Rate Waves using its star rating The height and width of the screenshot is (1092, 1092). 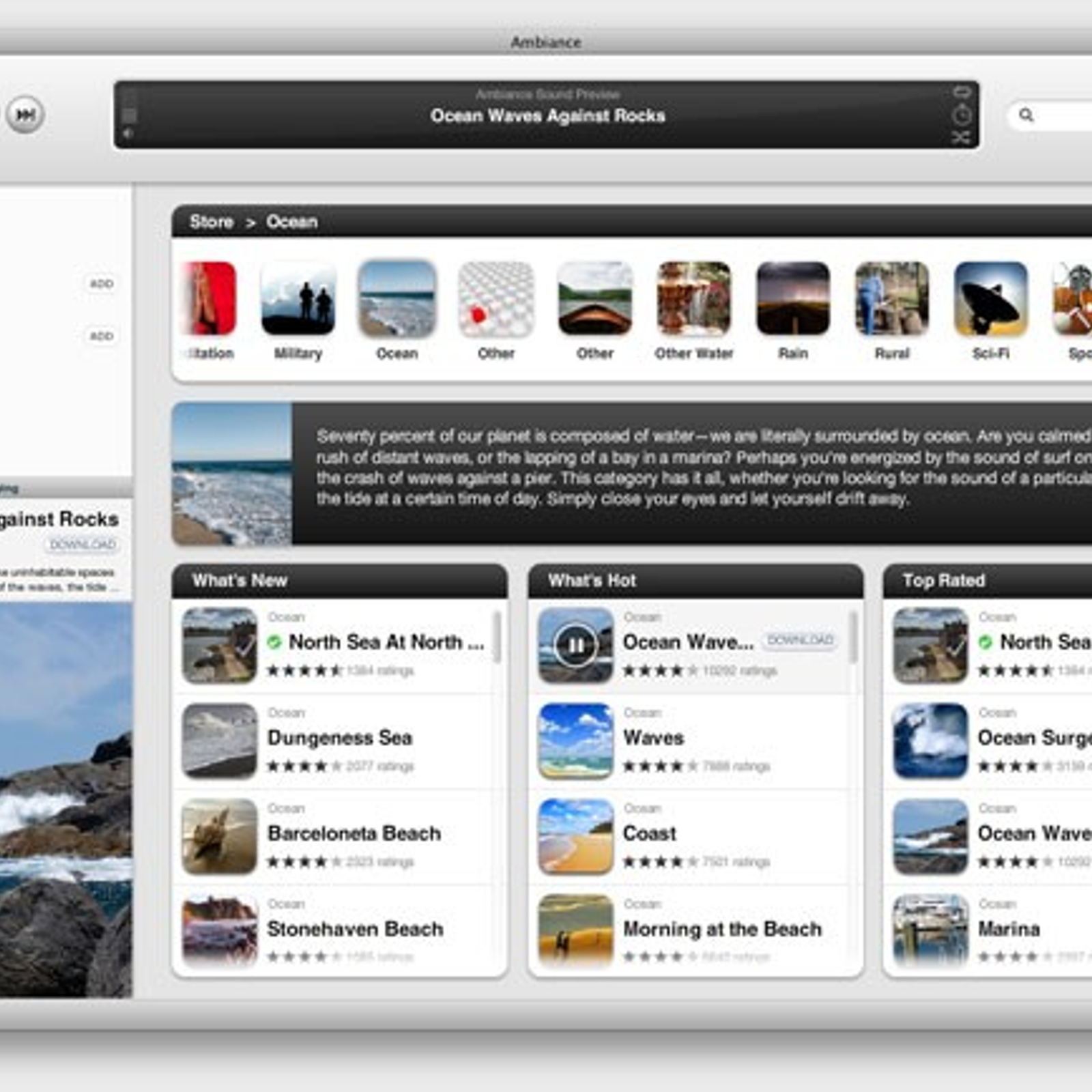tap(661, 766)
